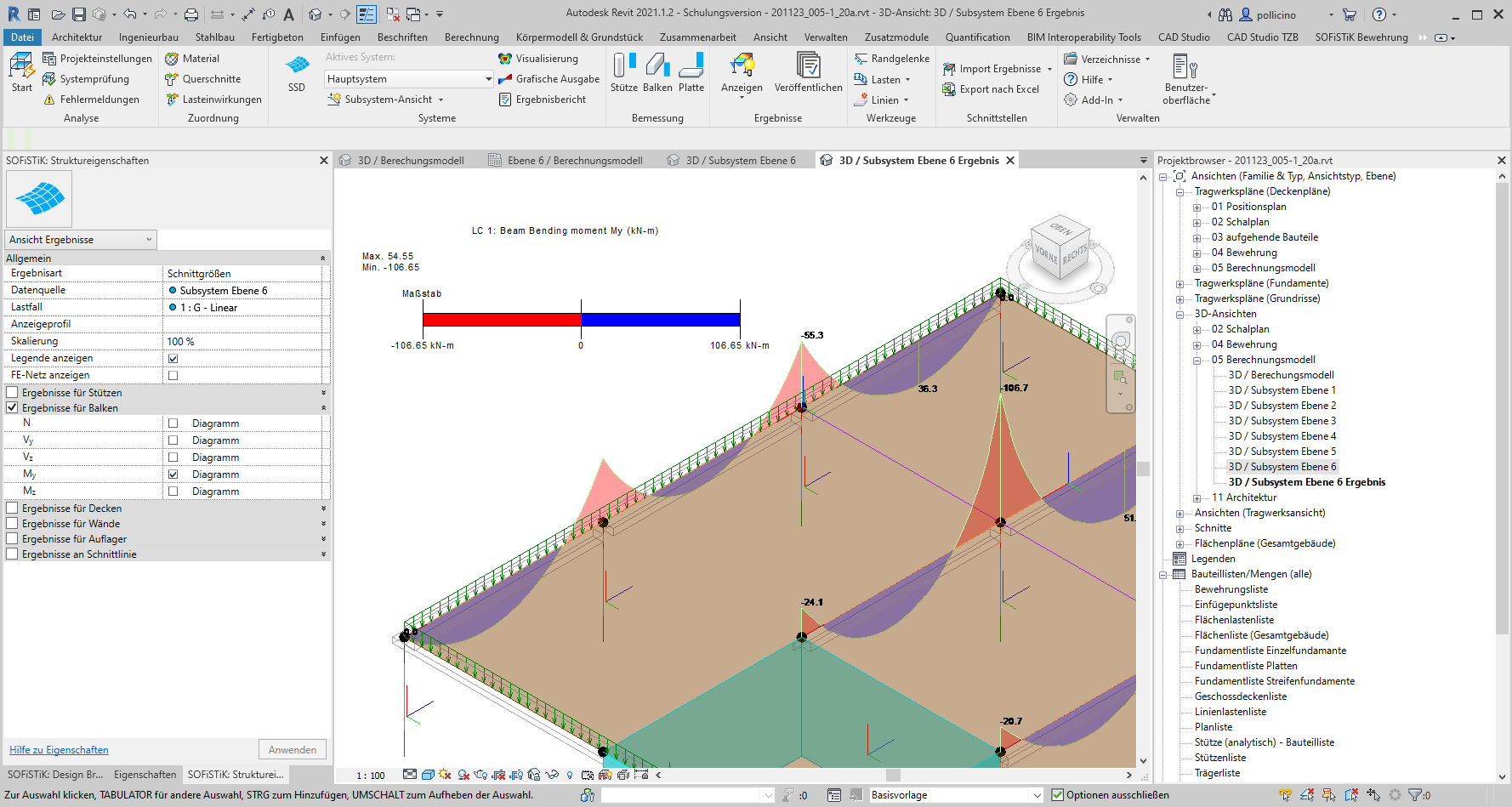Switch to Ebene 6 / Berechnungsmodell view tab
Image resolution: width=1512 pixels, height=807 pixels.
tap(566, 161)
